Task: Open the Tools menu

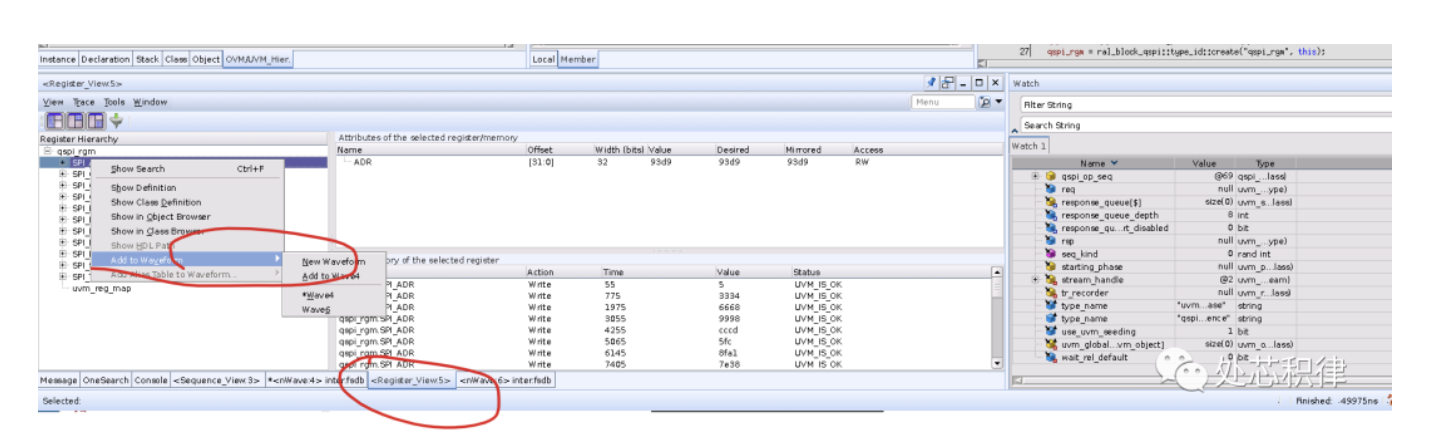Action: coord(114,102)
